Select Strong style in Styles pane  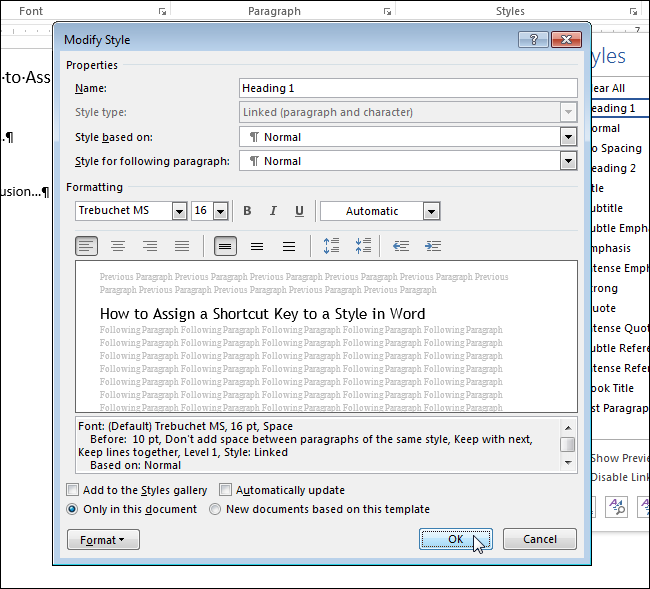tap(620, 288)
